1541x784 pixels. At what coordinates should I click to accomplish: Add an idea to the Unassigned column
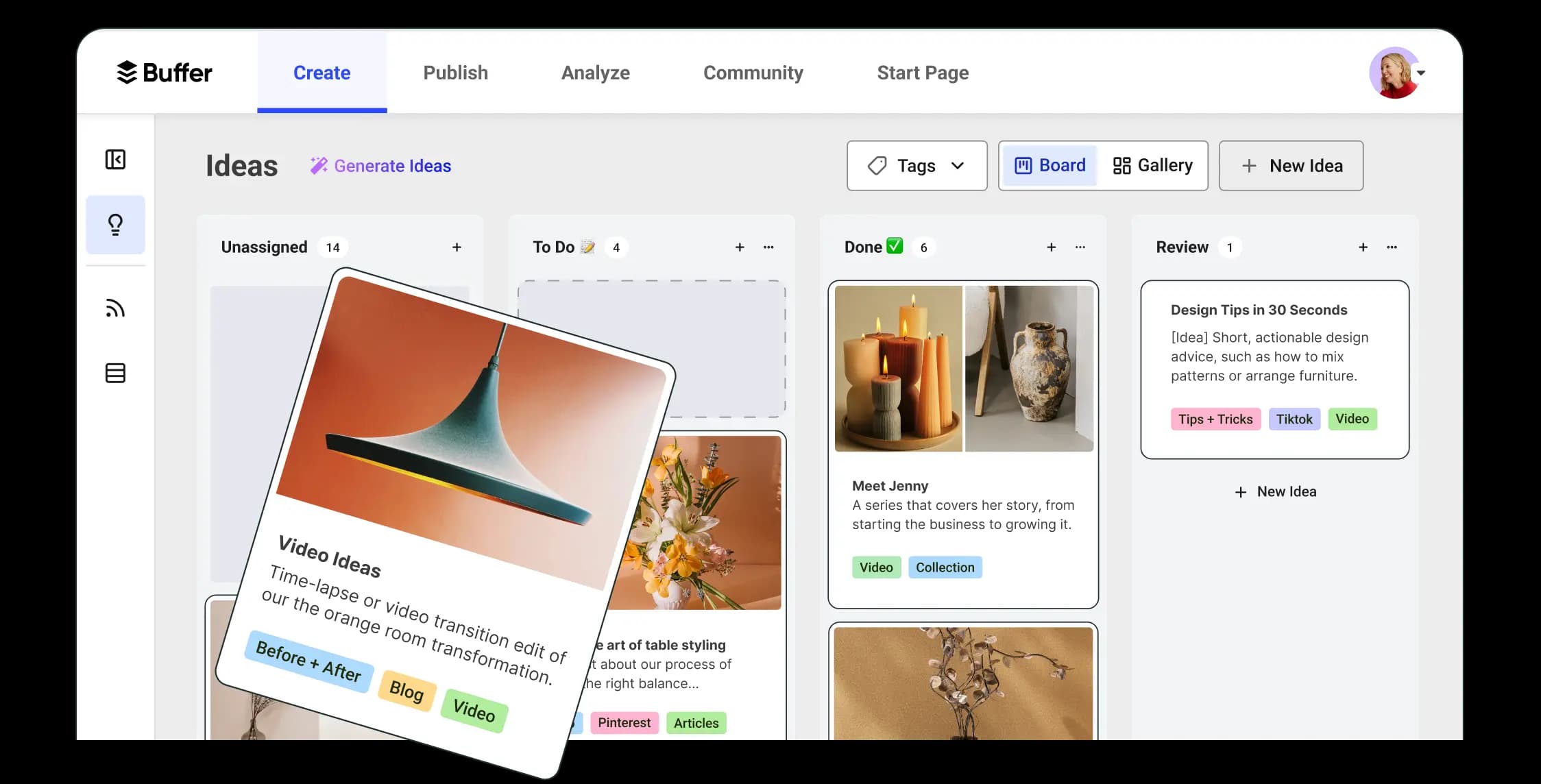click(x=457, y=247)
